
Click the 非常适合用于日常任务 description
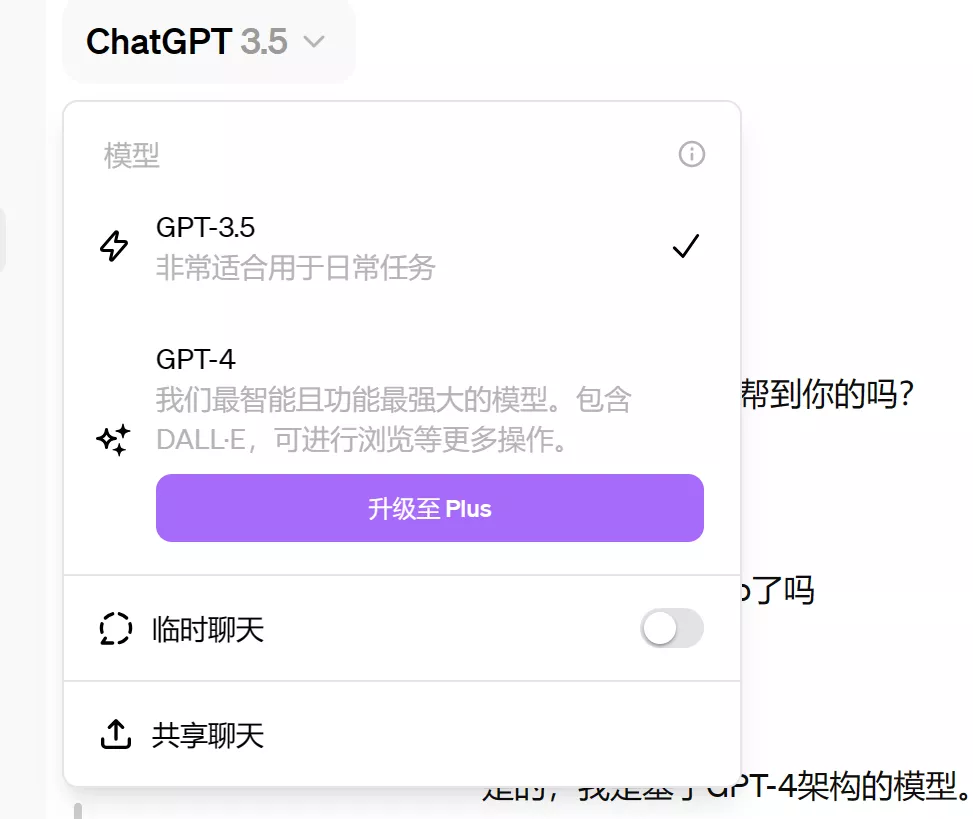click(295, 268)
